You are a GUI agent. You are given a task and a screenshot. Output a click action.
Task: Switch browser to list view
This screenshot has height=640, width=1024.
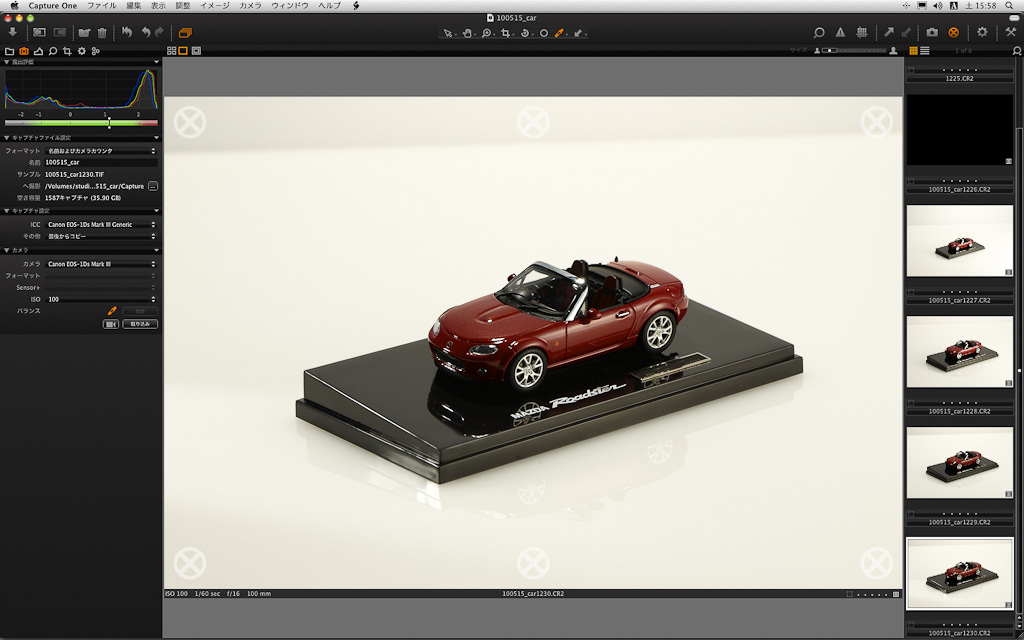(x=925, y=50)
